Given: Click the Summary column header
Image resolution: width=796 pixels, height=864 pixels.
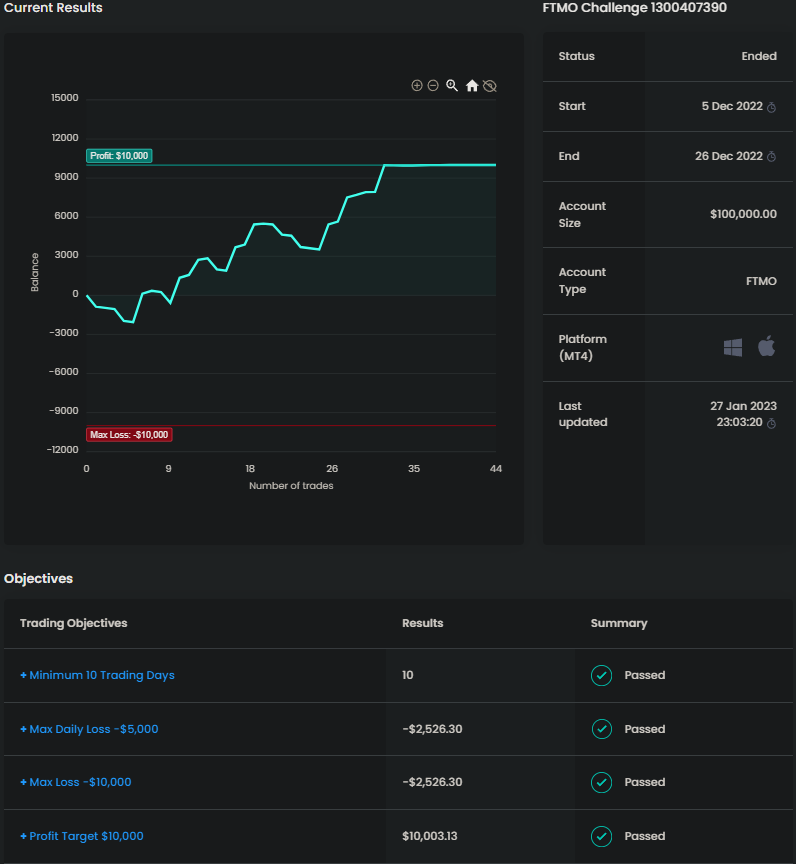Looking at the screenshot, I should 619,623.
